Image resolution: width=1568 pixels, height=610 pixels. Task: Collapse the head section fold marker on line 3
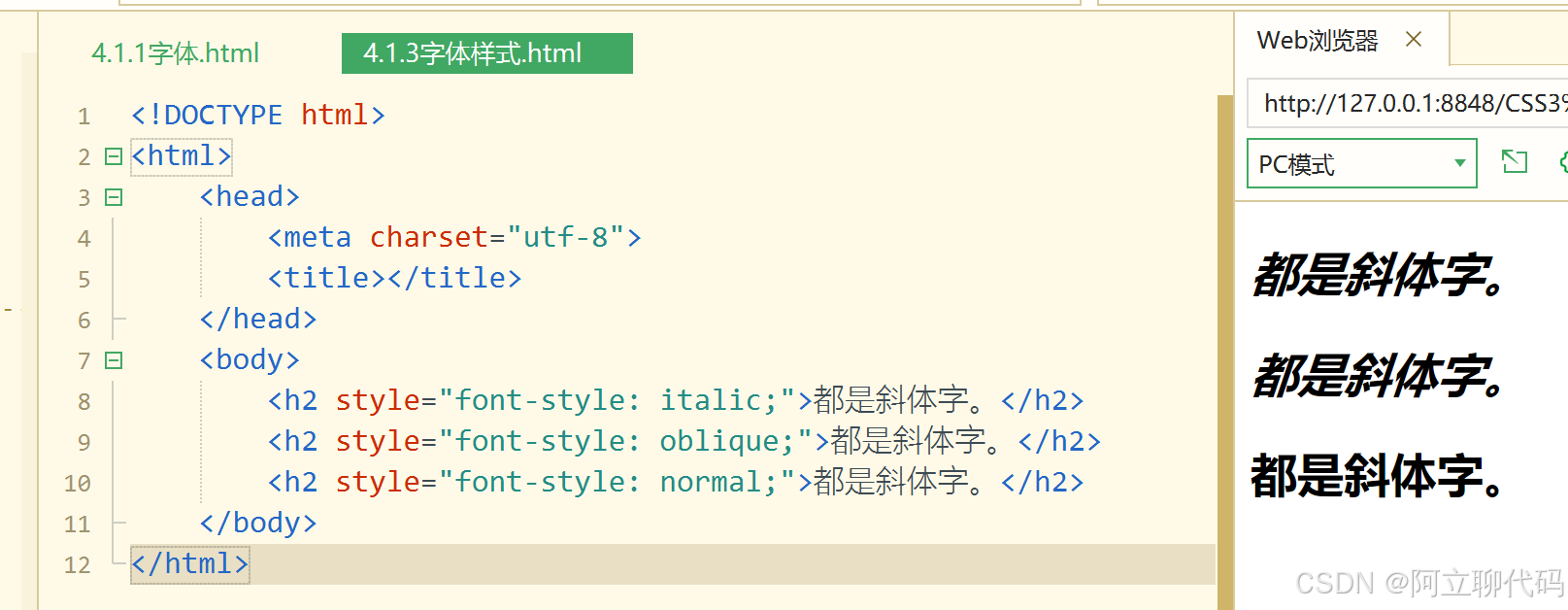(113, 196)
